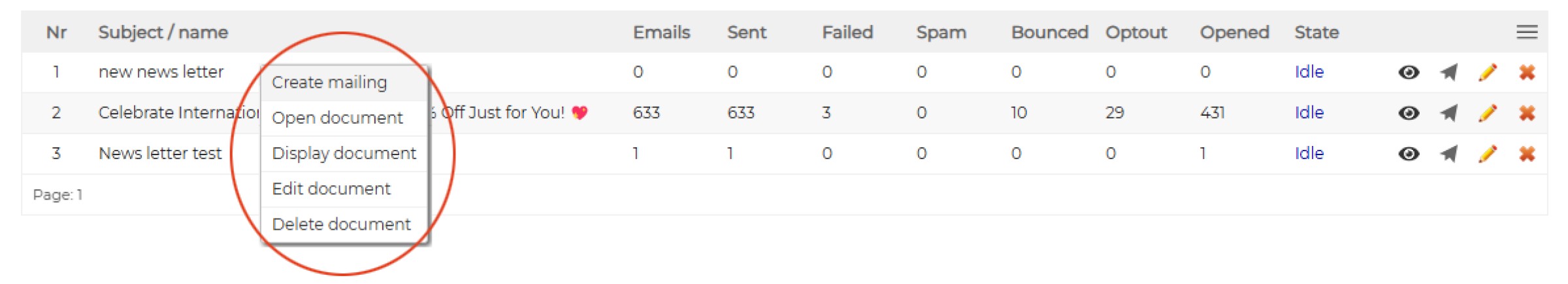1568x284 pixels.
Task: Click the Subject / name column header
Action: 163,32
